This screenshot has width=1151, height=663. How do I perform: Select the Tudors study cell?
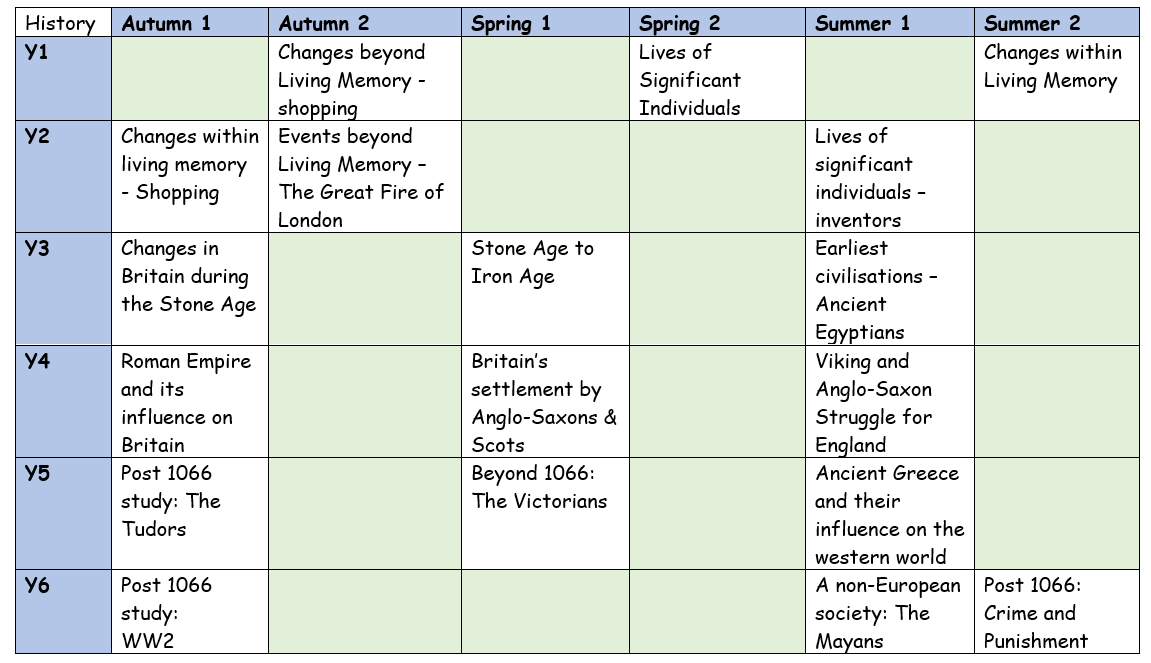(x=190, y=513)
